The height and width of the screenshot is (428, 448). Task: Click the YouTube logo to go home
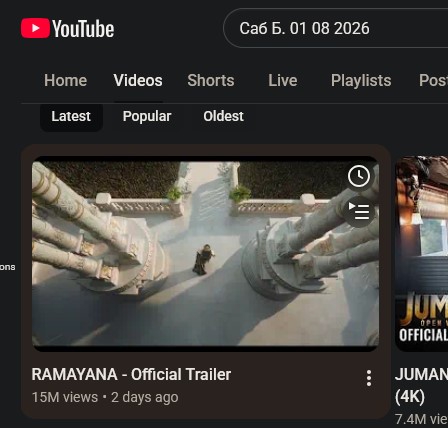click(x=67, y=28)
